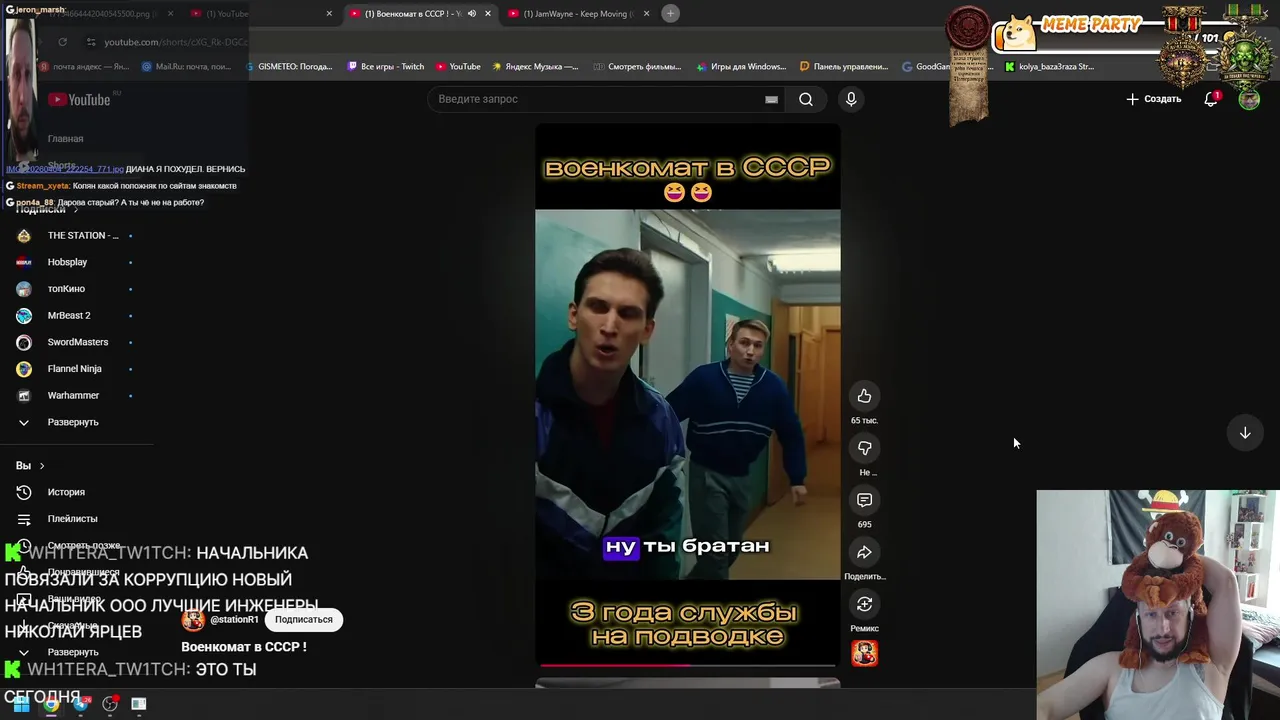1280x720 pixels.
Task: Dislike the Short with thumbs-down icon
Action: [x=864, y=448]
